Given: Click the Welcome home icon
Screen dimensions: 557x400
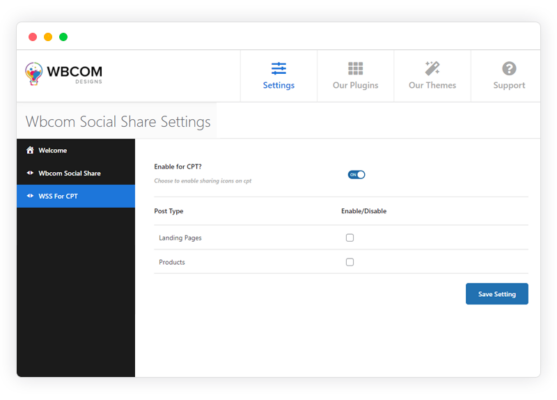Looking at the screenshot, I should (x=30, y=150).
